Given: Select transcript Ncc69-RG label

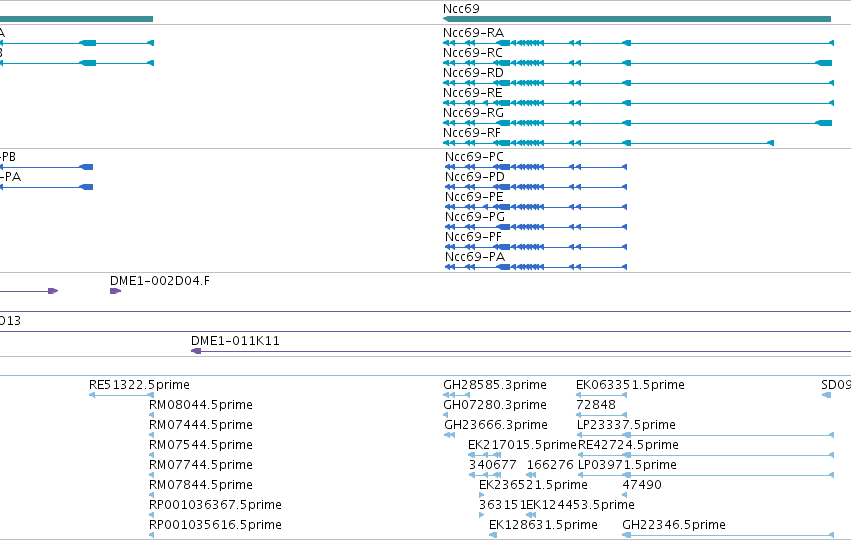Looking at the screenshot, I should tap(473, 113).
